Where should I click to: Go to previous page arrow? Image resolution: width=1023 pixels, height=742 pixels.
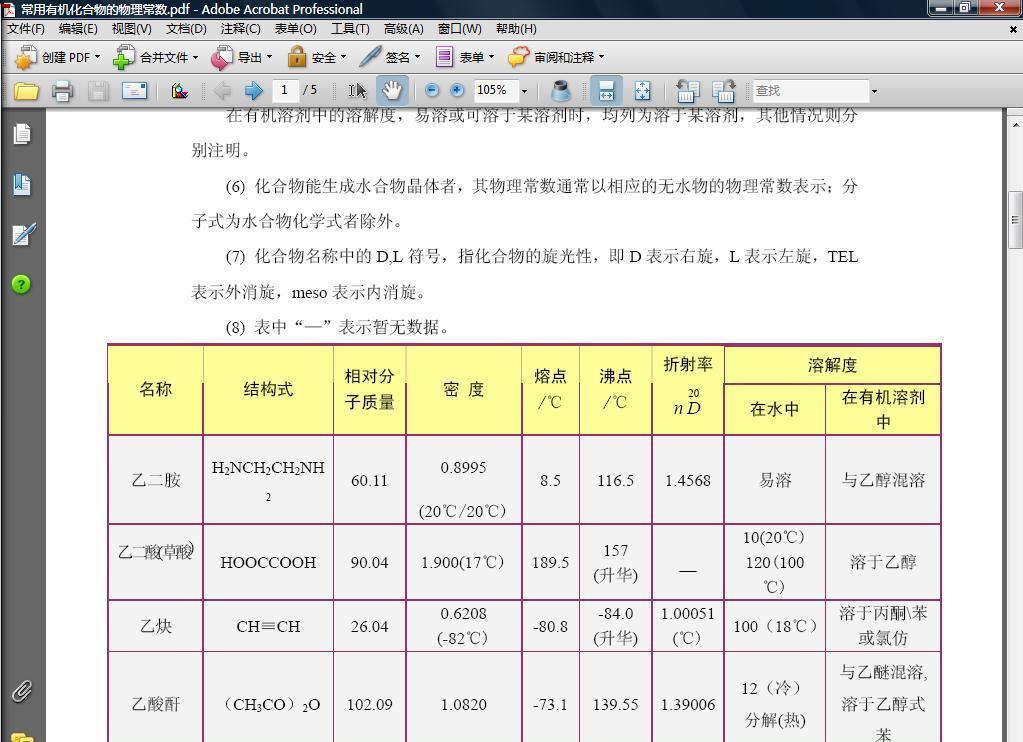click(222, 91)
